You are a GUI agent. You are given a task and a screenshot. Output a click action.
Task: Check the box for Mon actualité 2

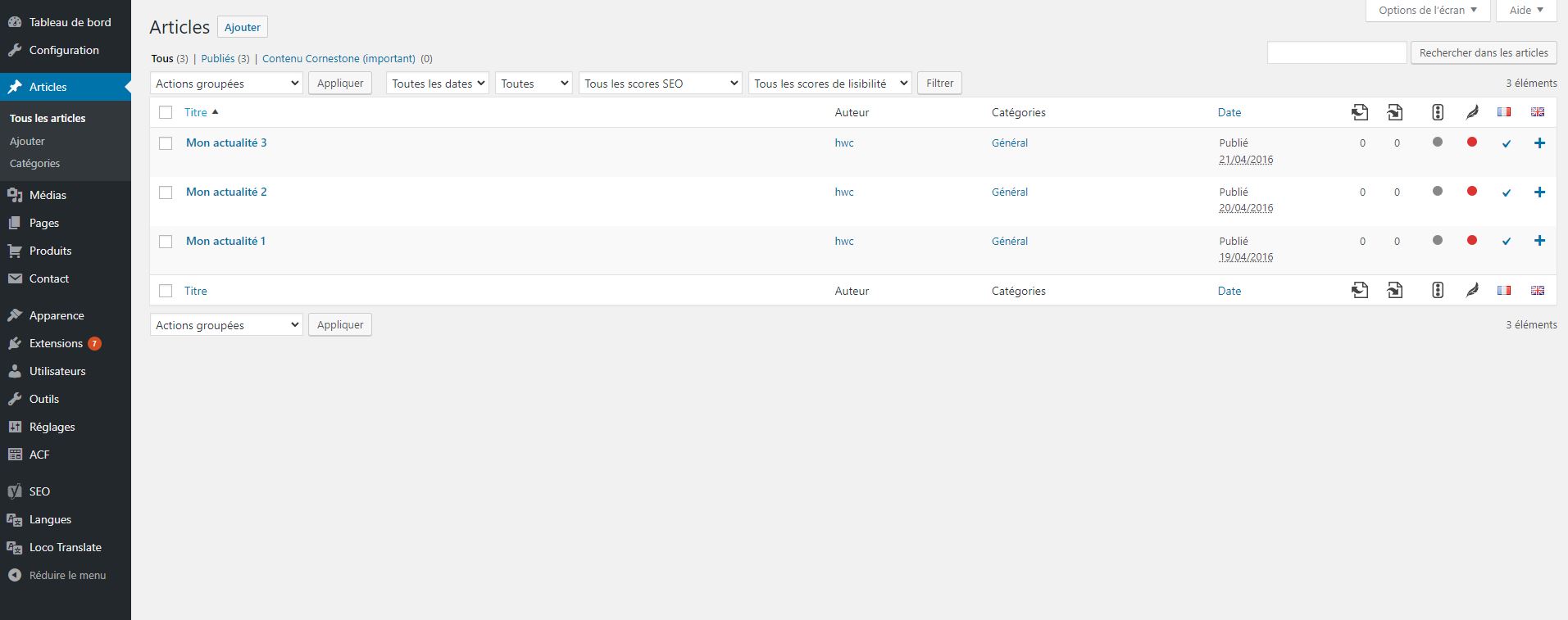tap(166, 192)
